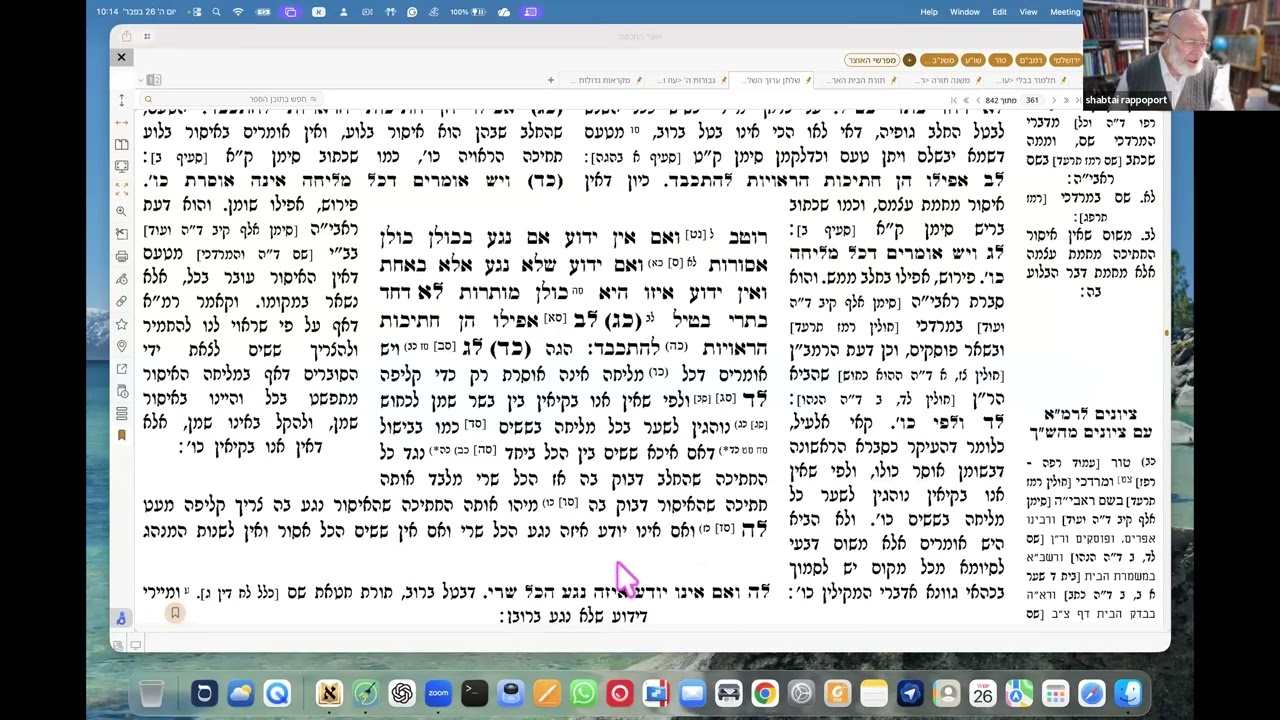Click the small bookmark icon at page bottom-left
This screenshot has height=720, width=1280.
[175, 613]
